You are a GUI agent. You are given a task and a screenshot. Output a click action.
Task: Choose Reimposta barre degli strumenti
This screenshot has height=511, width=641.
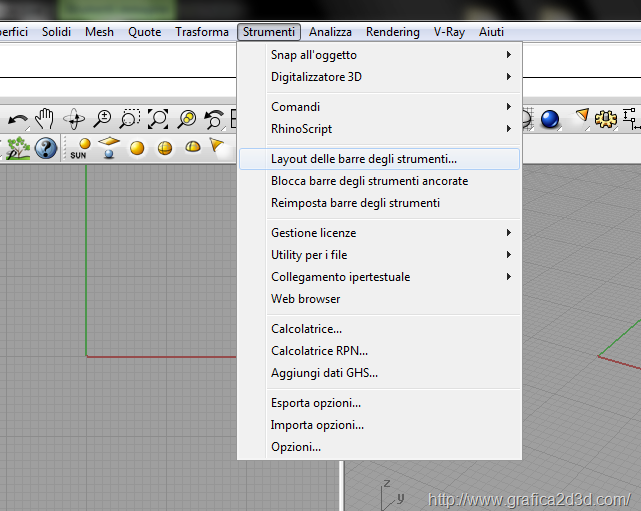(x=379, y=203)
